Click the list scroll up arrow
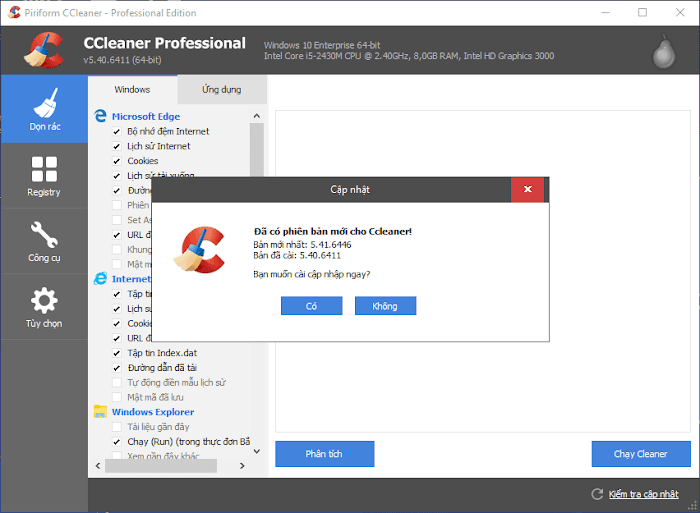 [x=257, y=116]
